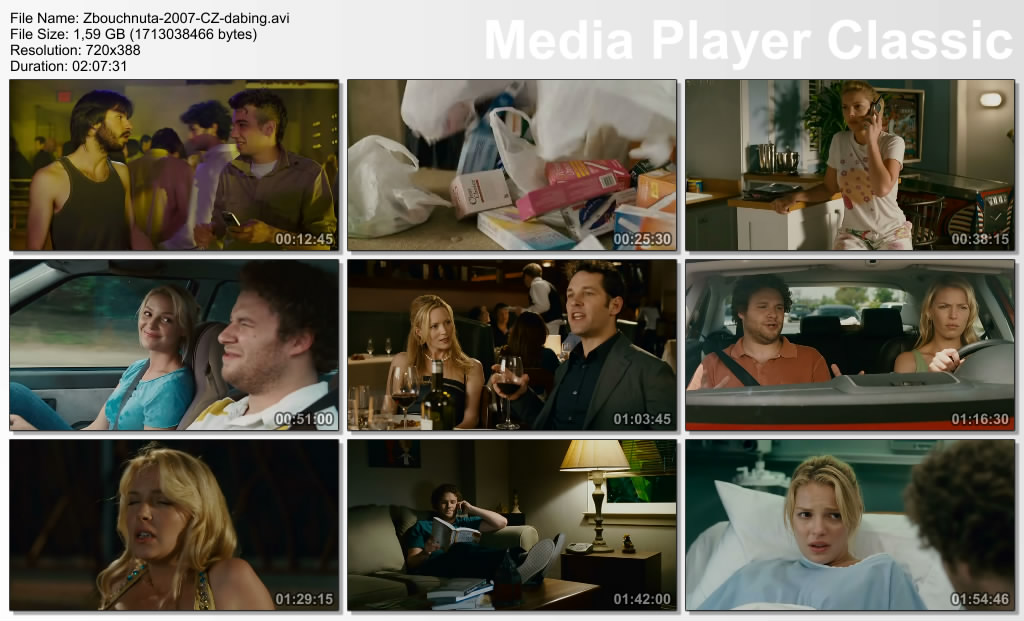Screen dimensions: 1024x621
Task: Select the 01:16:30 timestamp label
Action: tap(980, 419)
